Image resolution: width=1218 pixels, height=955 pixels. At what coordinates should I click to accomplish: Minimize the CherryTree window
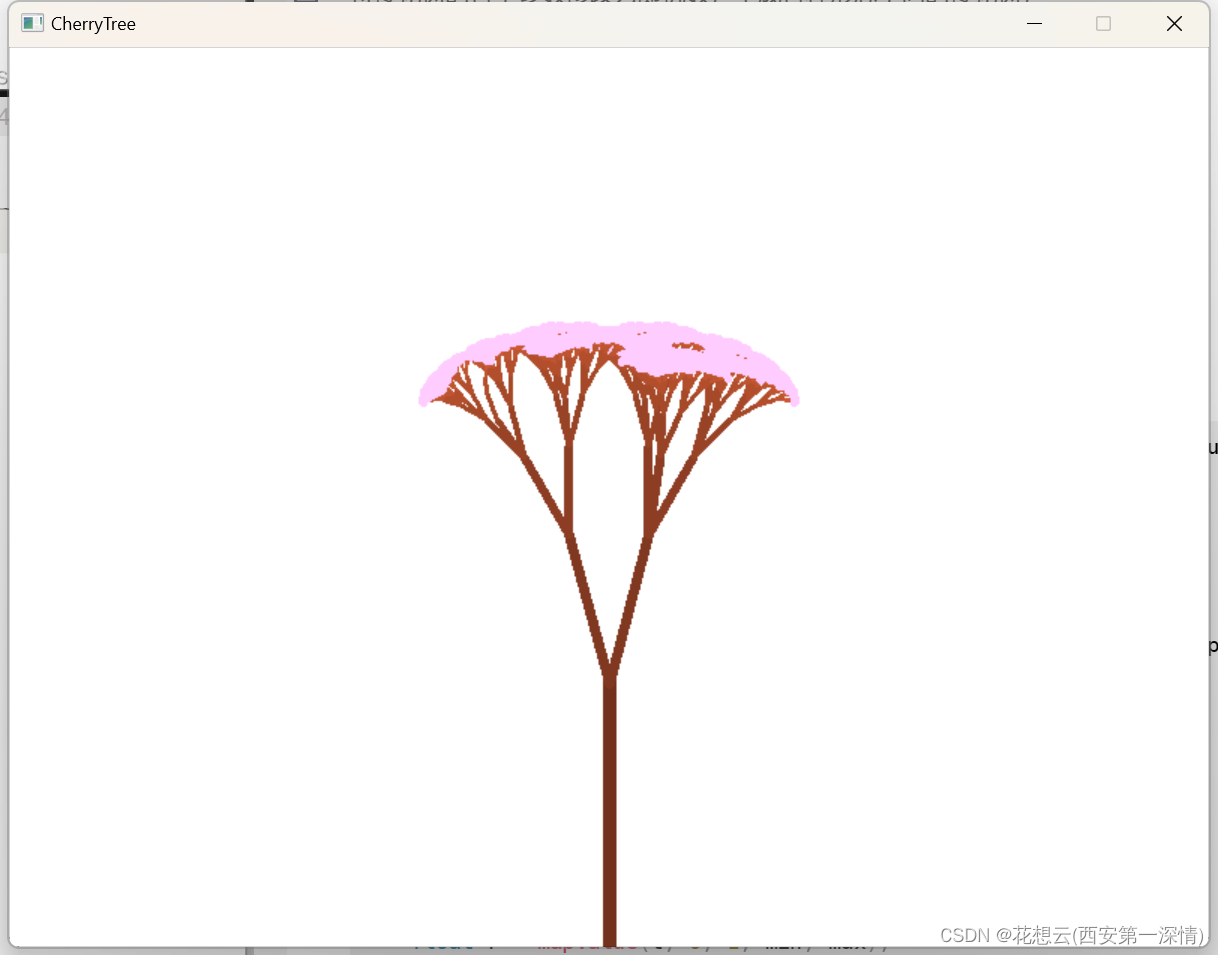(1035, 23)
